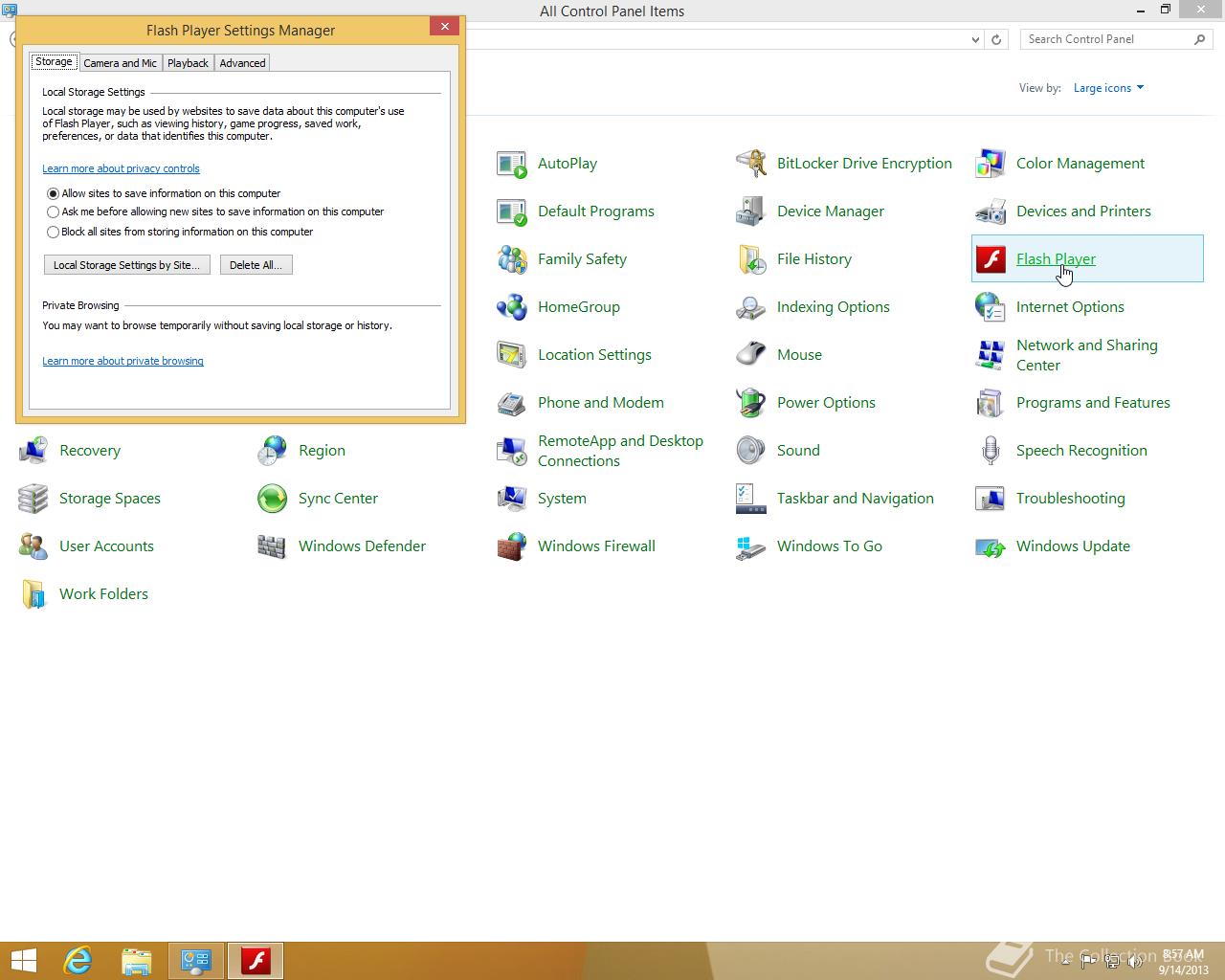The width and height of the screenshot is (1225, 980).
Task: Open the Windows Defender icon
Action: click(273, 546)
